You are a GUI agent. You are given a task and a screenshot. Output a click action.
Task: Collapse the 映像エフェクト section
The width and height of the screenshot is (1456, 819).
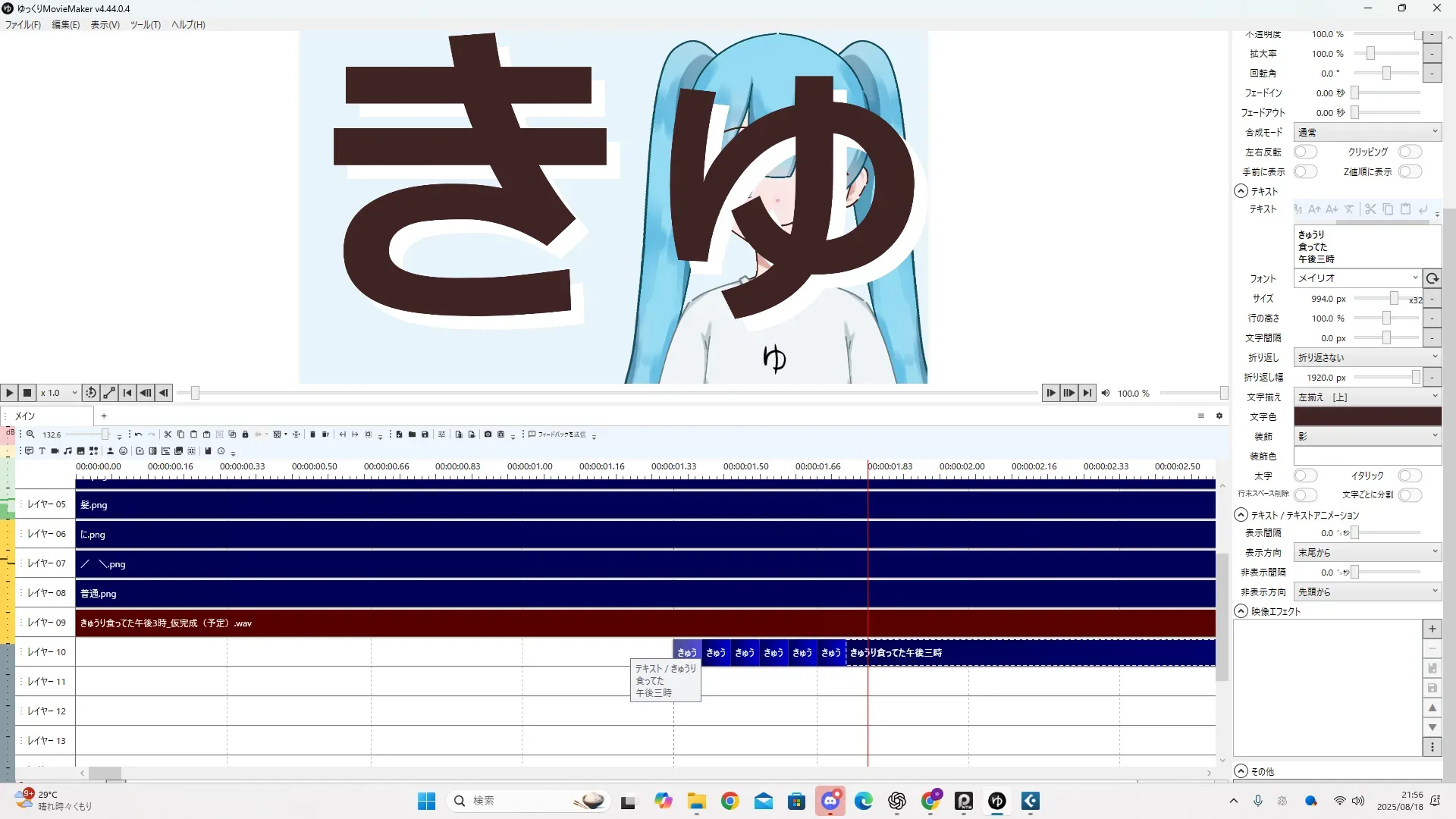1241,611
